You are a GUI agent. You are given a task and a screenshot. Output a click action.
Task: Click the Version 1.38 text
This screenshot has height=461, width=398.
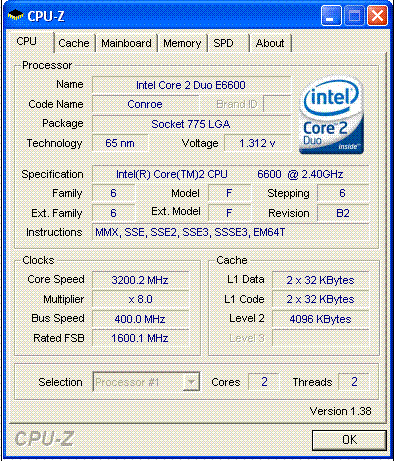(x=340, y=411)
